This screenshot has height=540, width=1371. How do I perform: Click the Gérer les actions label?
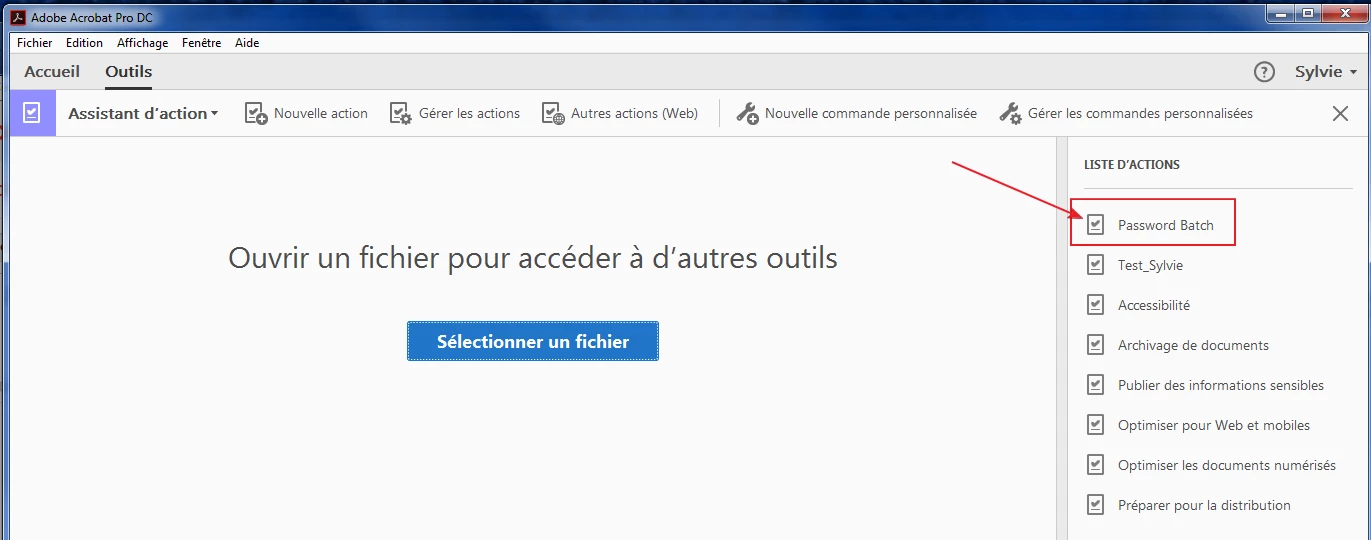click(469, 114)
